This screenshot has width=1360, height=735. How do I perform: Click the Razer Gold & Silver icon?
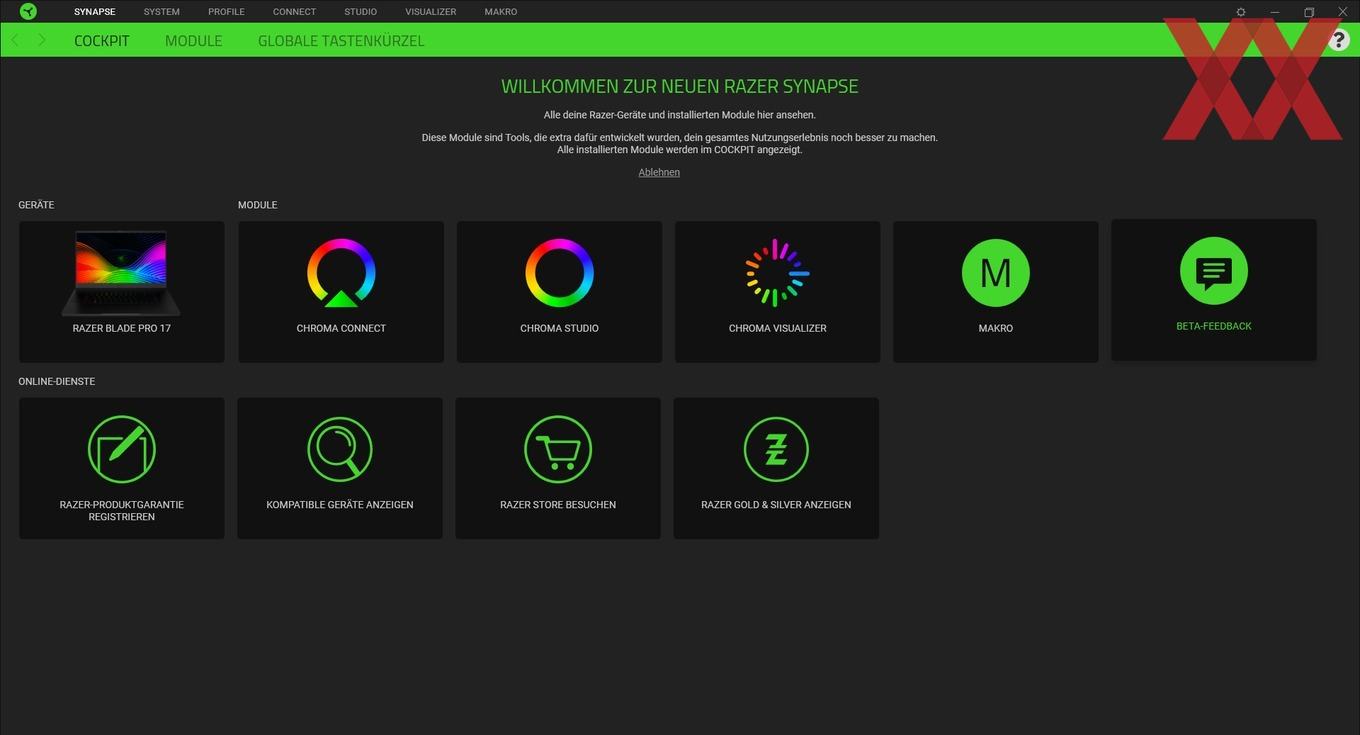[776, 449]
